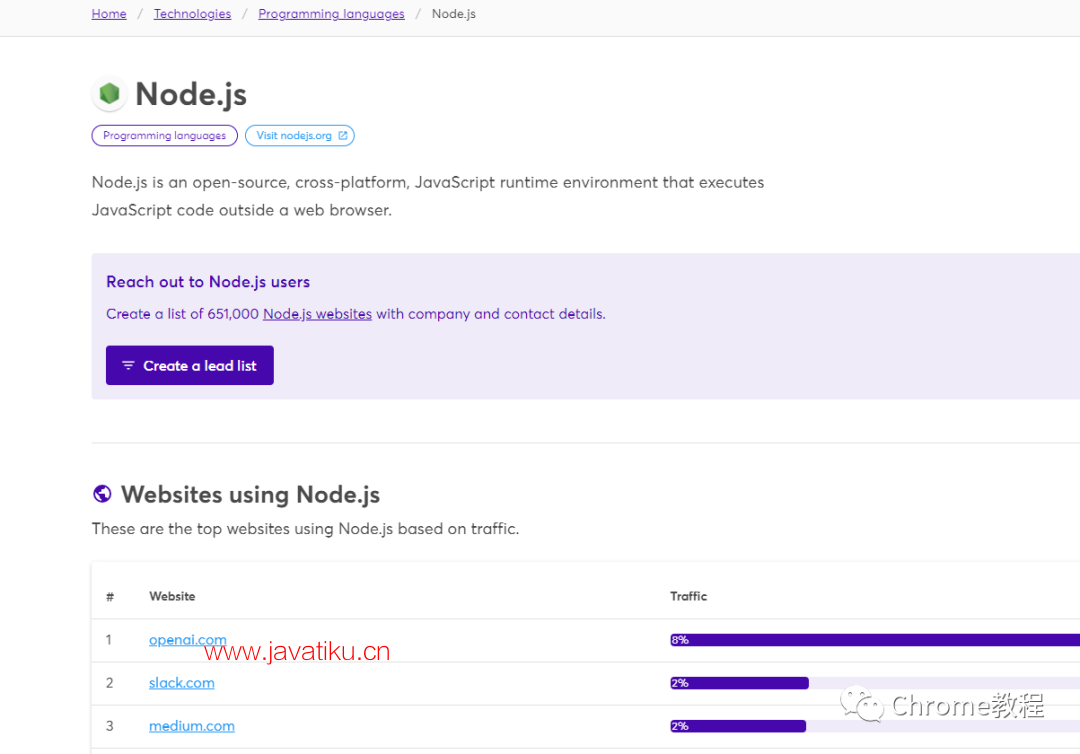
Task: Select the Programming languages category tag
Action: point(165,136)
